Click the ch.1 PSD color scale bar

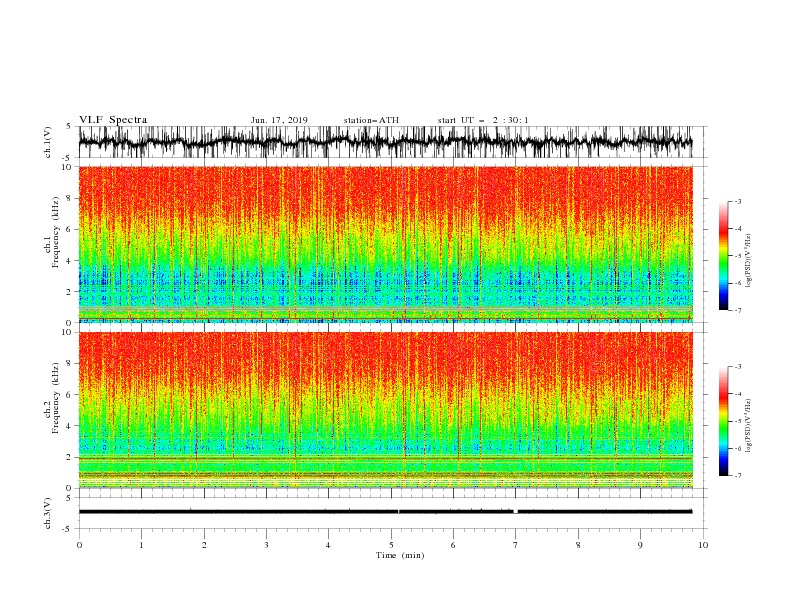pos(723,256)
